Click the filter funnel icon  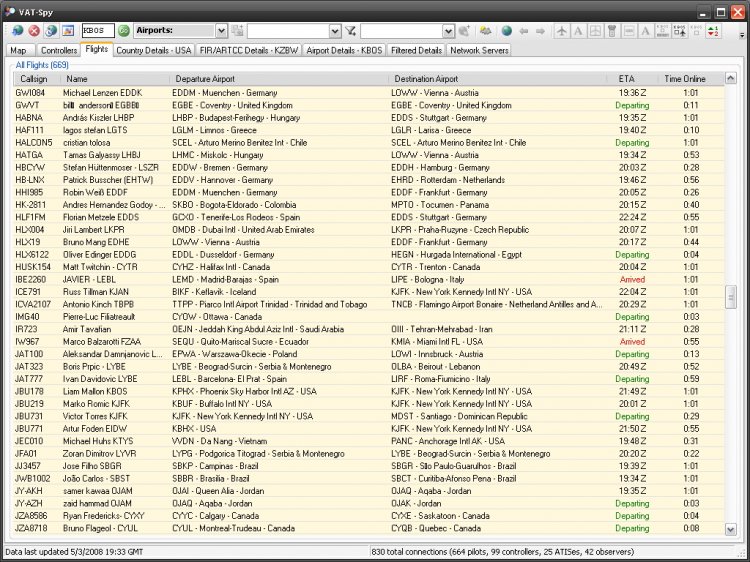coord(351,31)
